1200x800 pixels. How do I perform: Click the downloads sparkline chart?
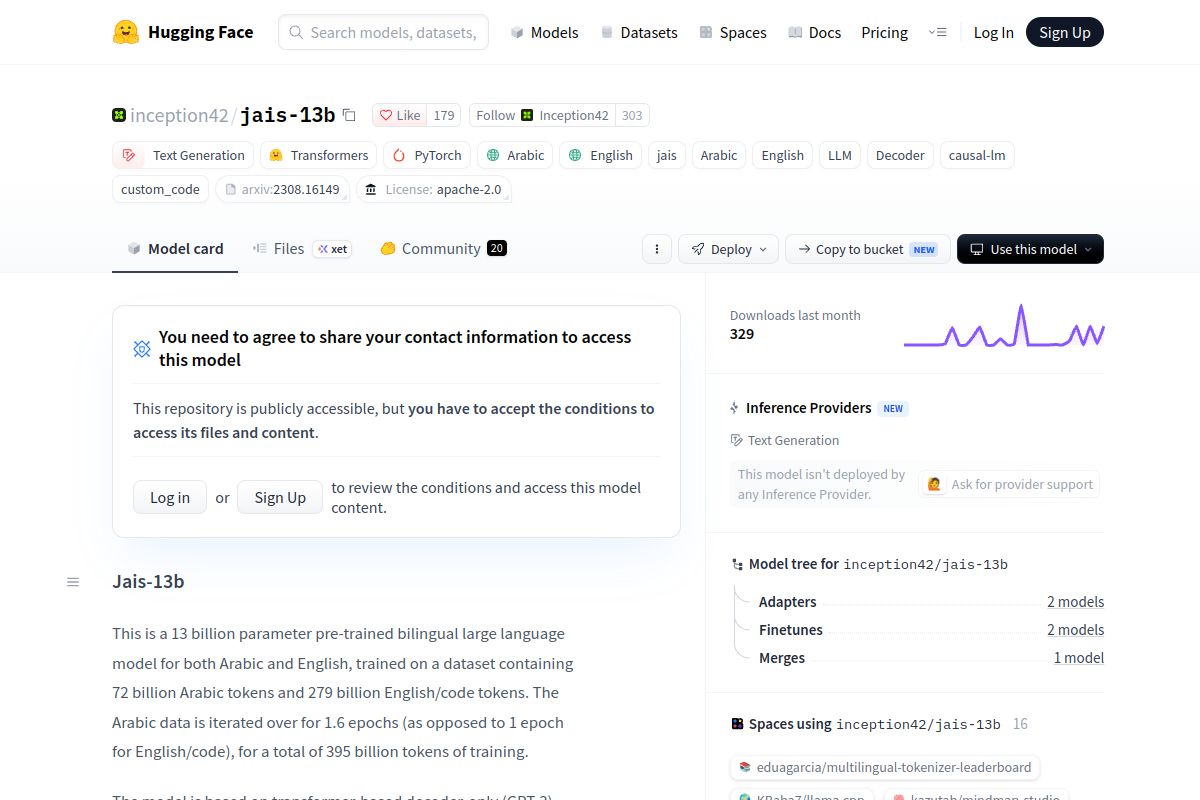[x=1004, y=326]
